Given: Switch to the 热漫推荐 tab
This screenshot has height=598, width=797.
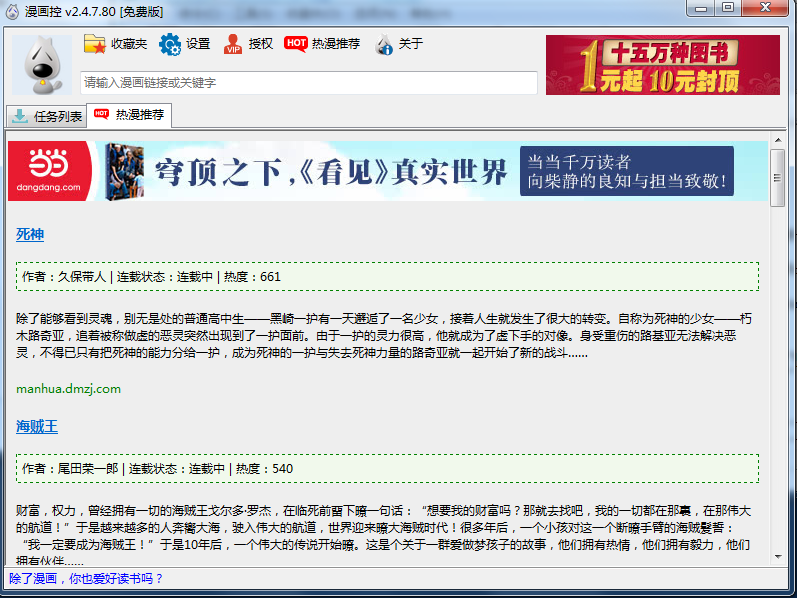Looking at the screenshot, I should point(129,115).
